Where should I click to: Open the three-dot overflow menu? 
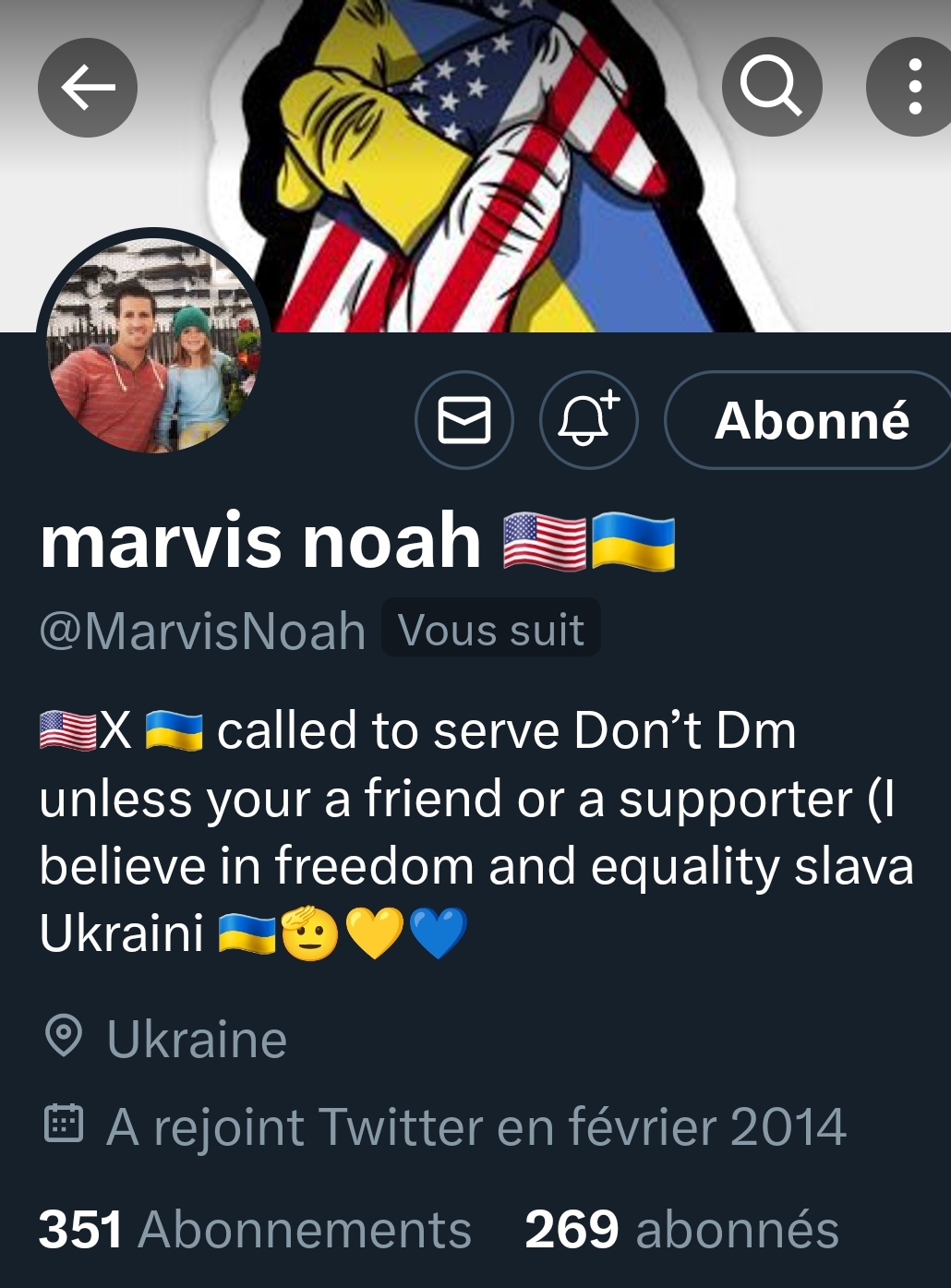coord(912,88)
